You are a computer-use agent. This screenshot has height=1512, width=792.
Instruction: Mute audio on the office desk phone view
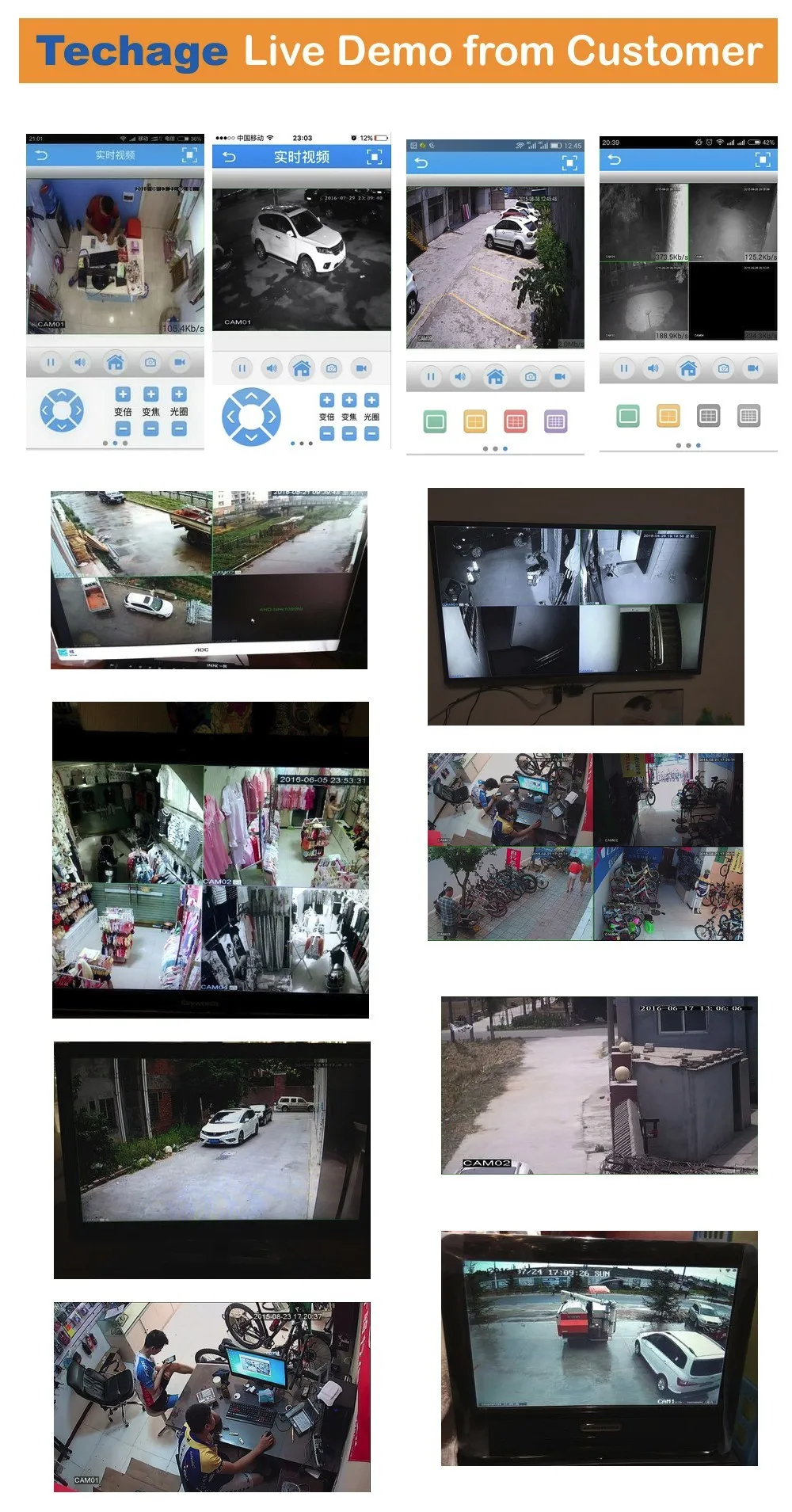(x=80, y=363)
